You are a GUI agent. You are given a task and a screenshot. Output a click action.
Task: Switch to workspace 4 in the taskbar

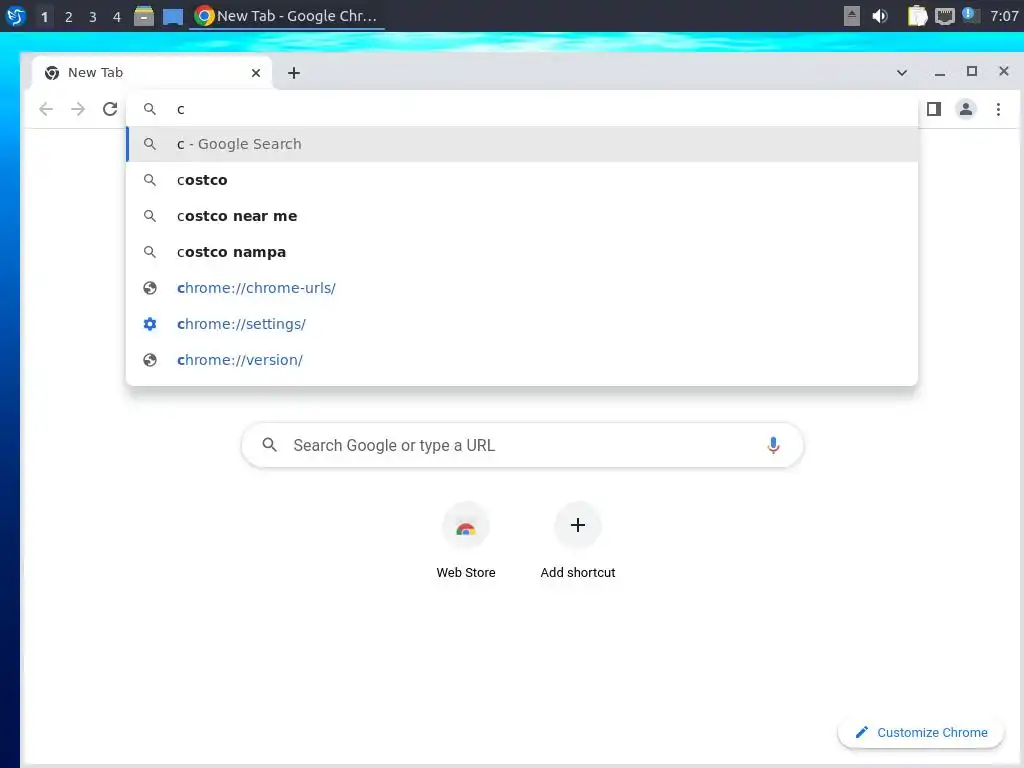[x=117, y=16]
